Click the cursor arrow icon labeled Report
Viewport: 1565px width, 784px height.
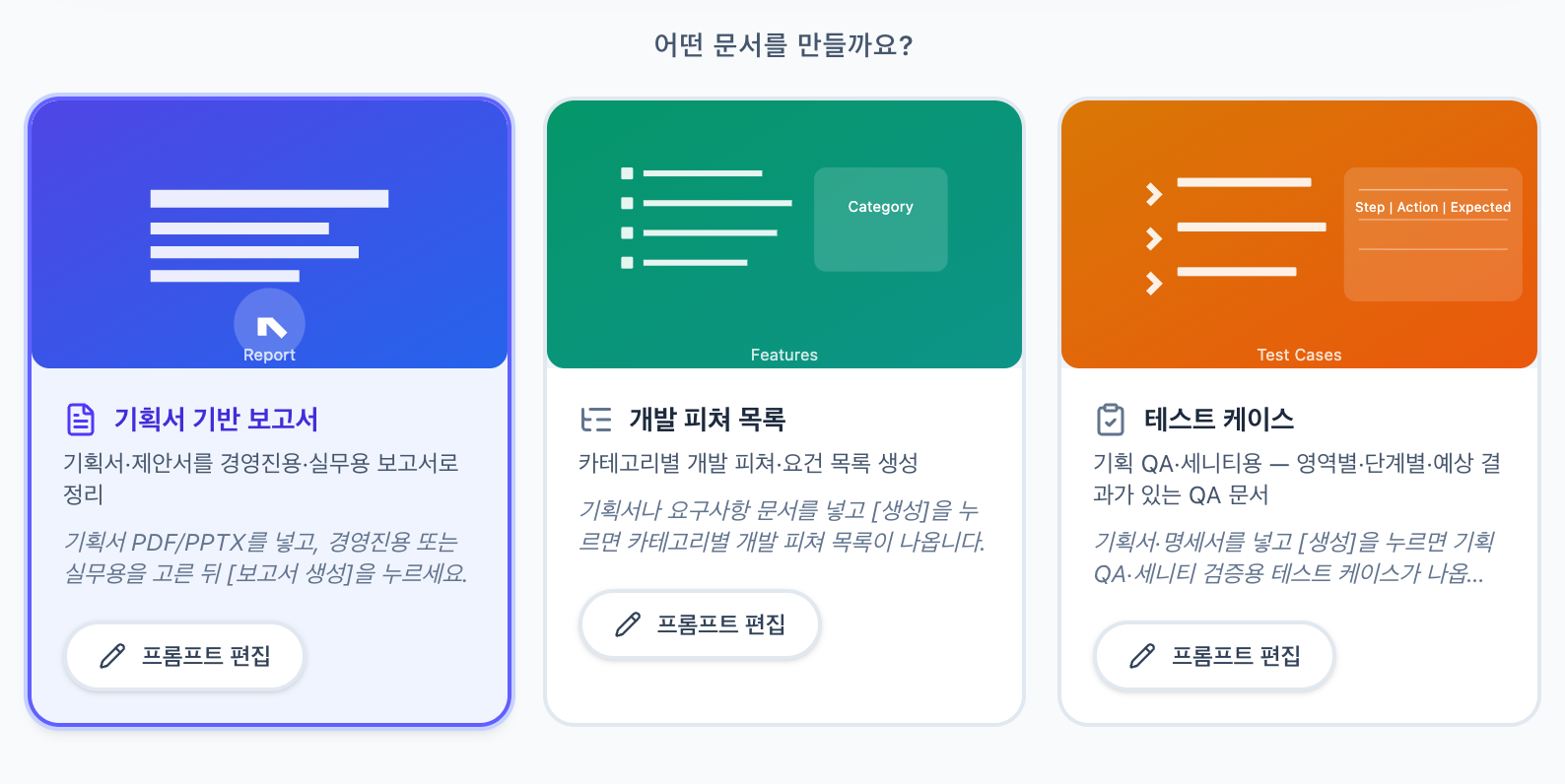pos(268,323)
